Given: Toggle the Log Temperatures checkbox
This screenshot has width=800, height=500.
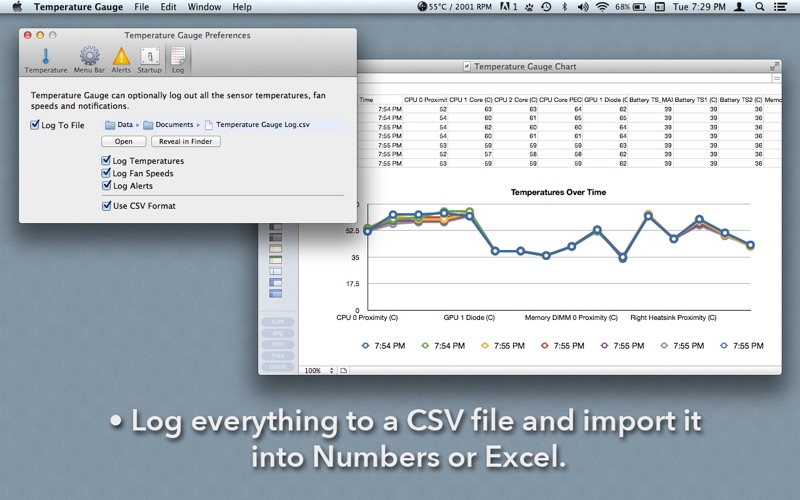Looking at the screenshot, I should 107,161.
